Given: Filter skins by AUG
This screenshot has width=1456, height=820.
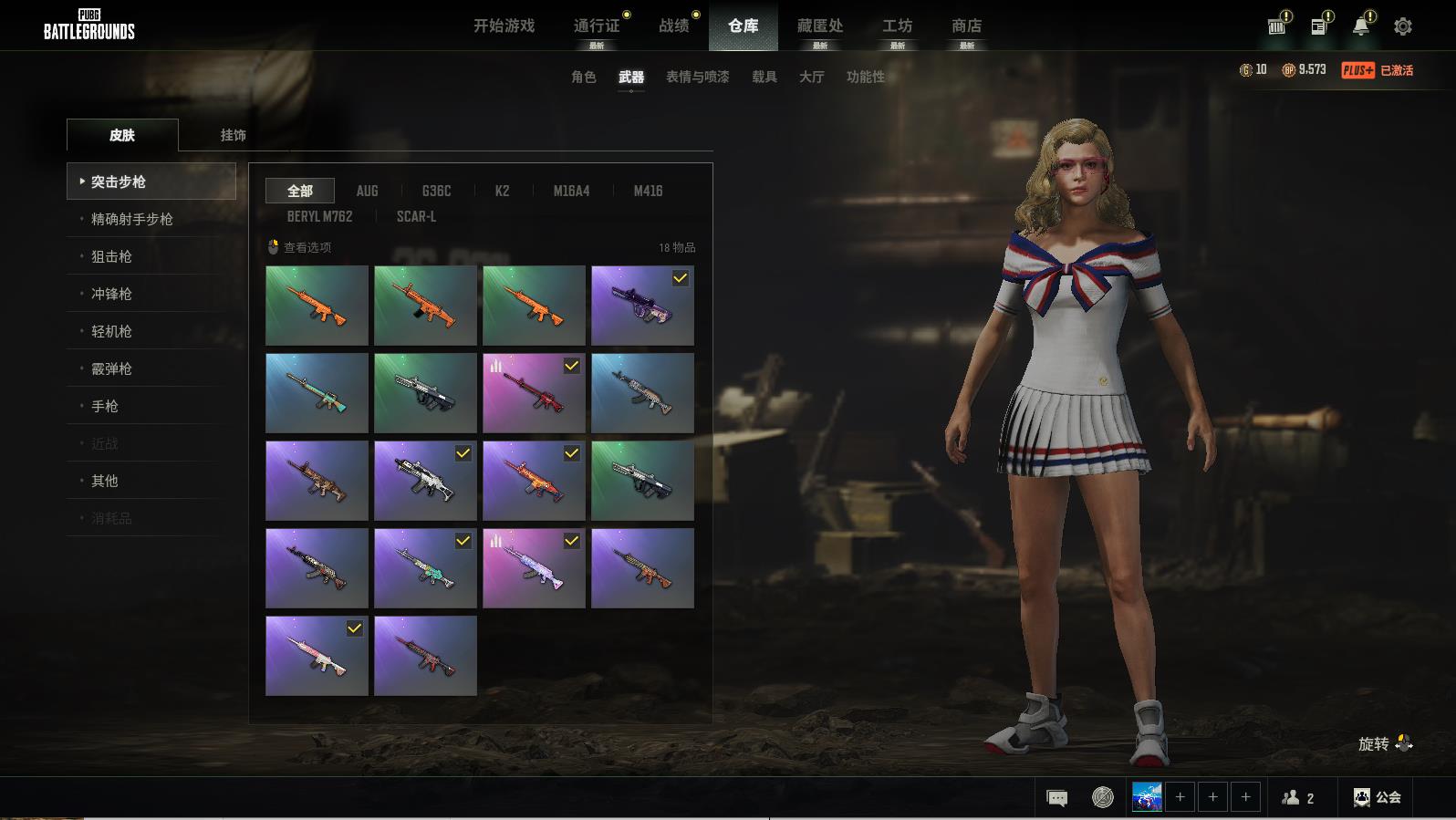Looking at the screenshot, I should pos(368,191).
